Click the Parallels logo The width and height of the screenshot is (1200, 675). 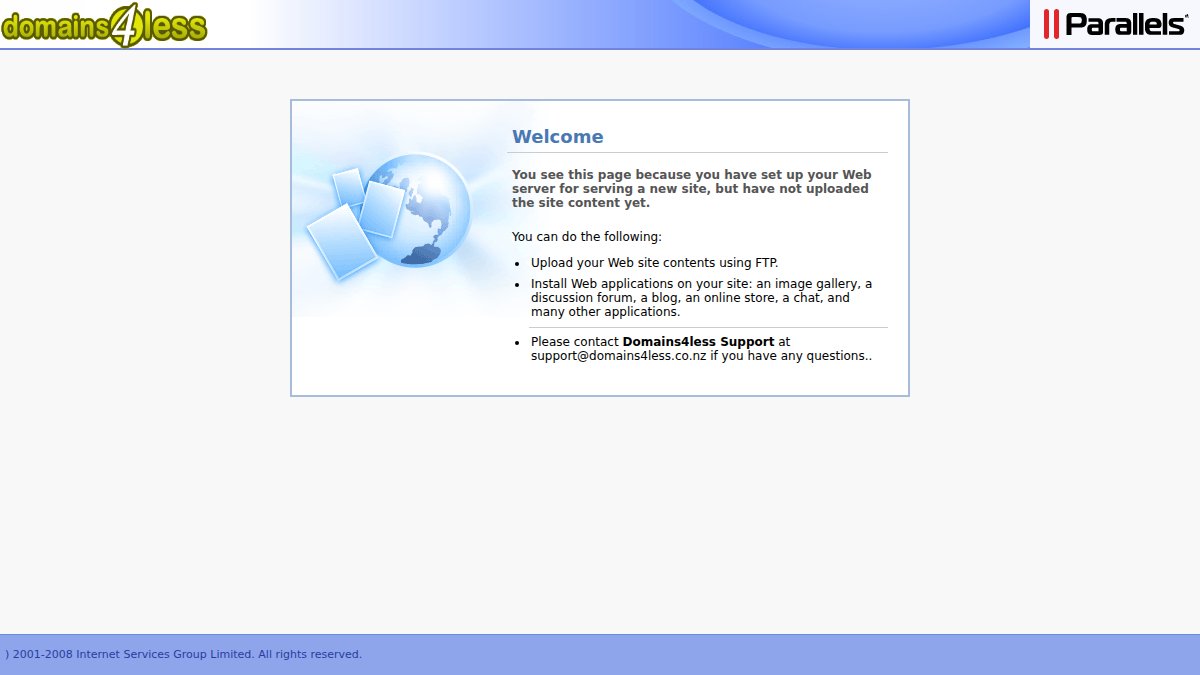click(1115, 24)
